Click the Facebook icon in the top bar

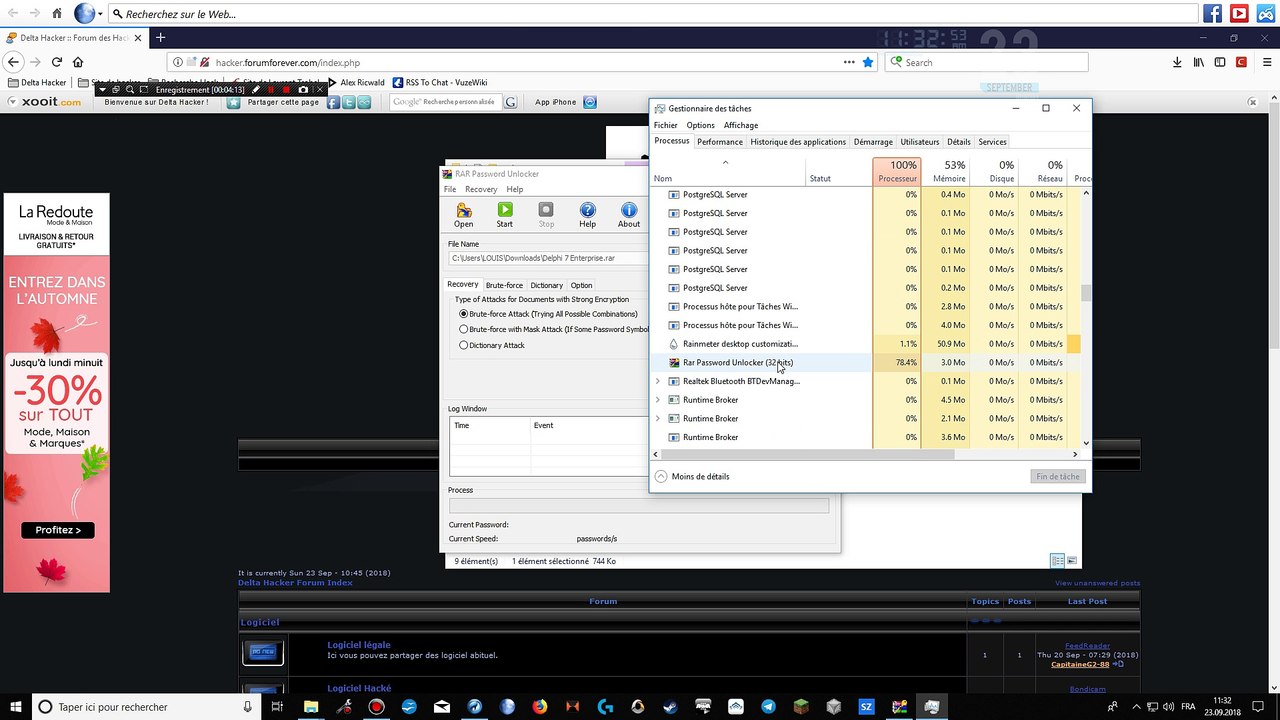(x=1212, y=14)
